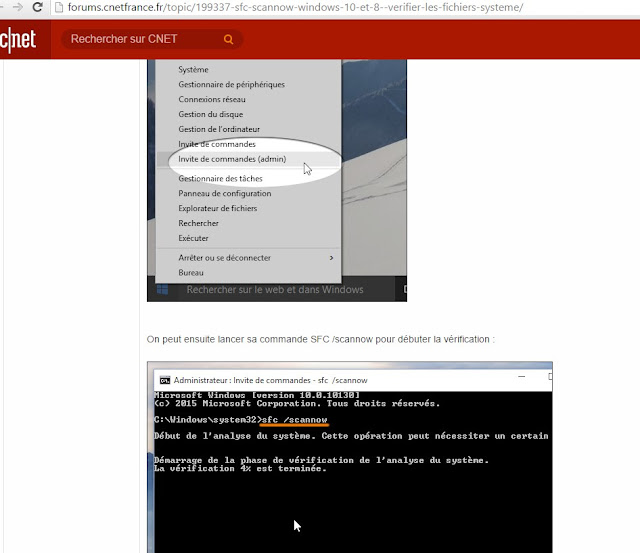Select Connexions réseau menu entry
This screenshot has width=640, height=553.
tap(212, 99)
